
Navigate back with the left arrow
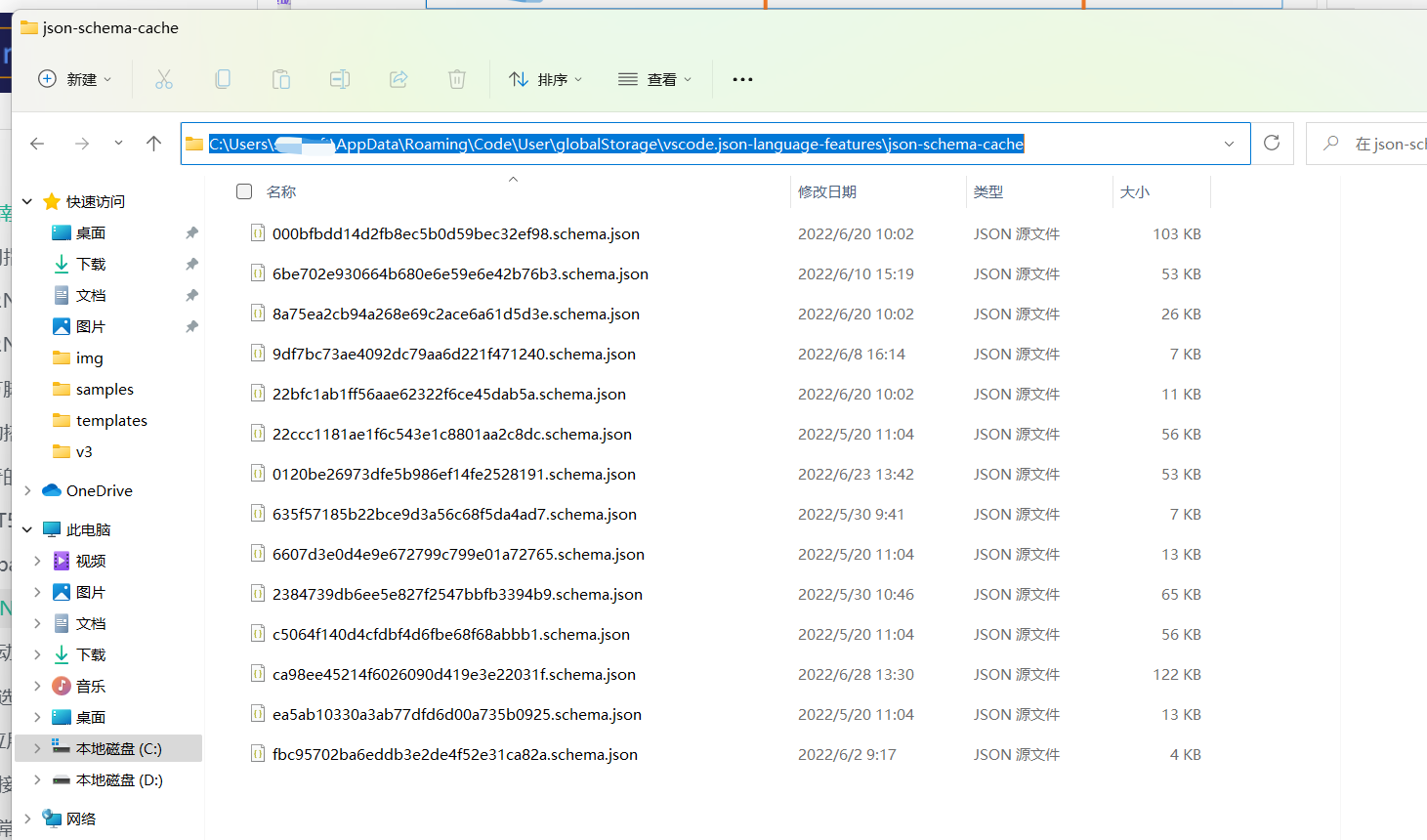[x=37, y=144]
